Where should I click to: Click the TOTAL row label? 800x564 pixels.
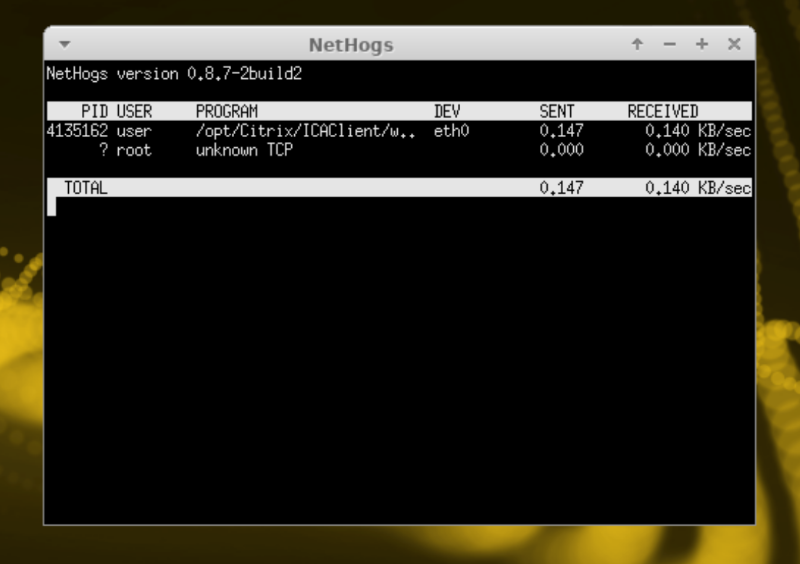point(85,188)
